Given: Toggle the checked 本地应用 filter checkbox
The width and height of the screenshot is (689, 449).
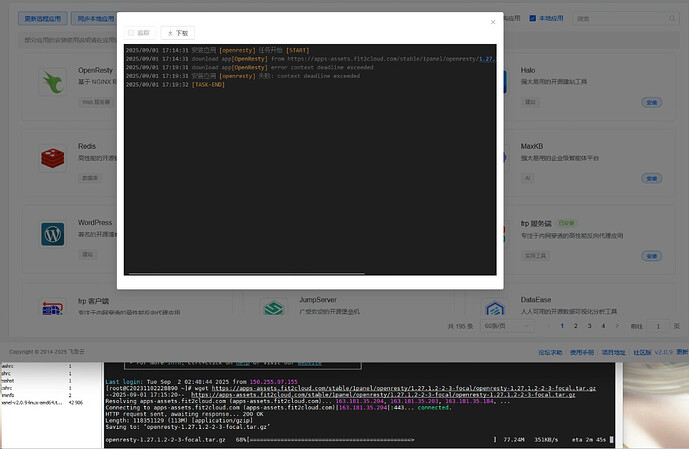Looking at the screenshot, I should [x=533, y=18].
